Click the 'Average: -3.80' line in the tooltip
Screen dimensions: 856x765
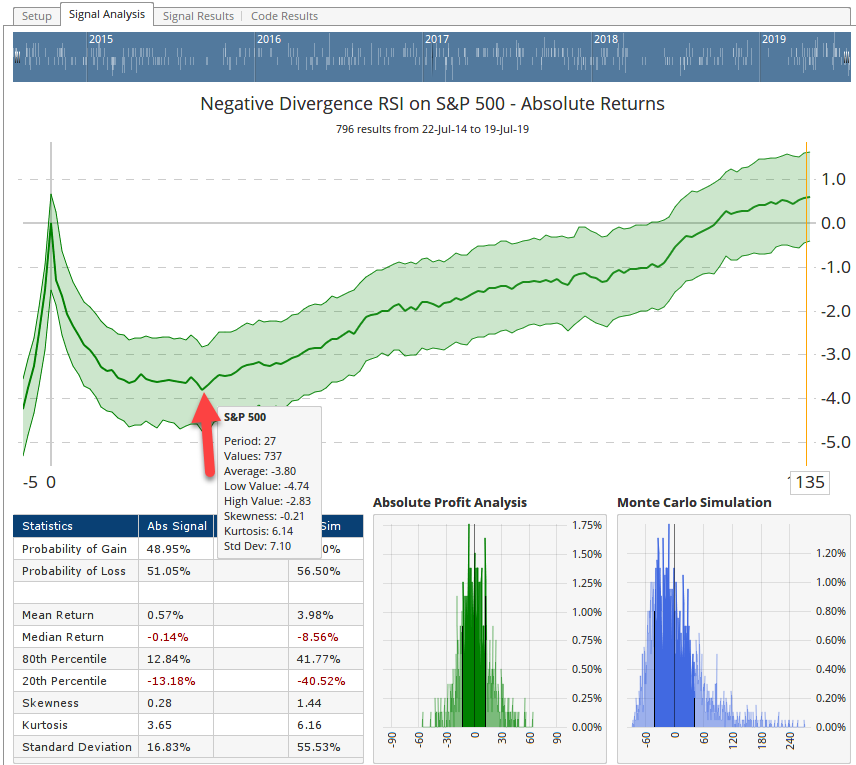tap(260, 471)
